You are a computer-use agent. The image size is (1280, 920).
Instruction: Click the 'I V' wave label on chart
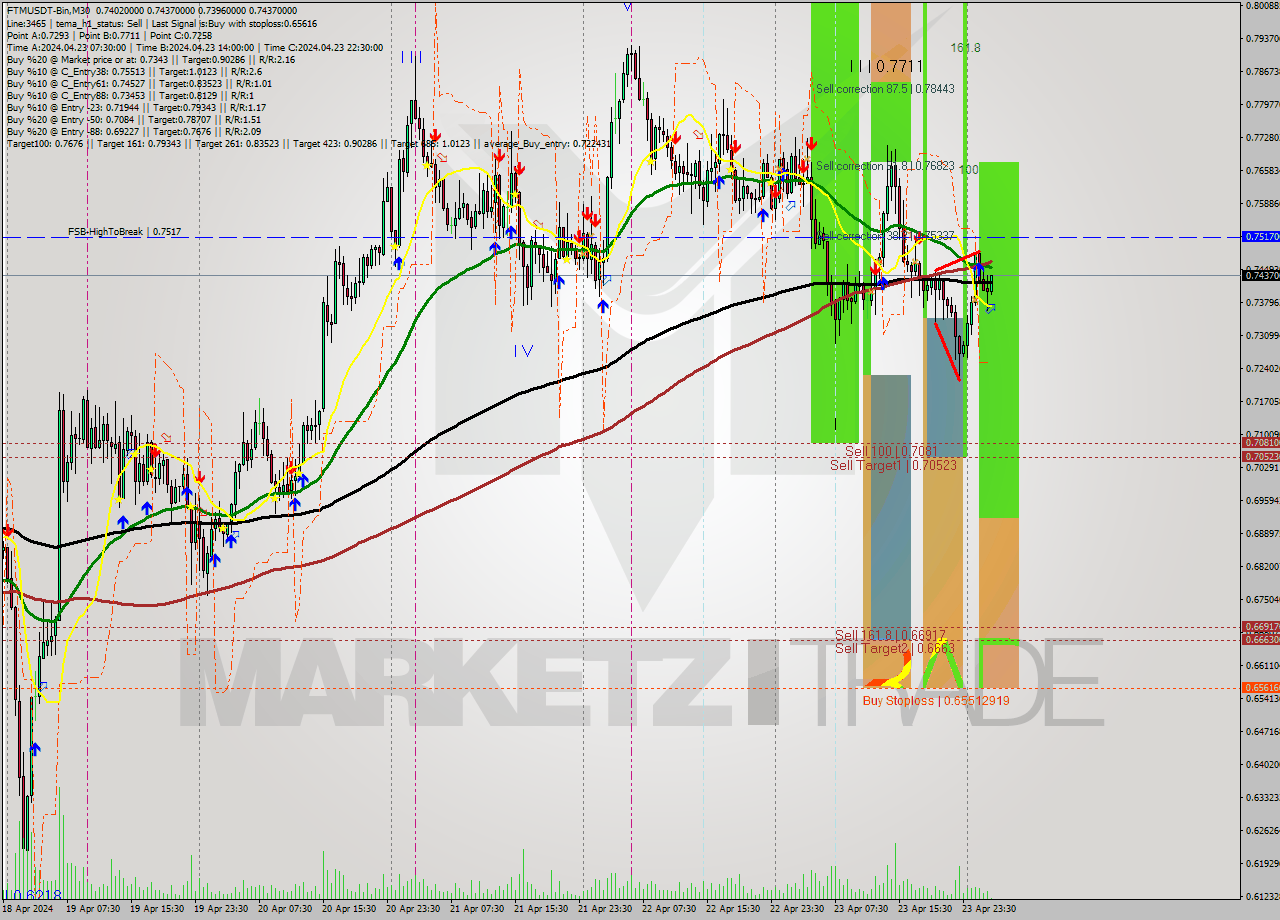(x=523, y=351)
